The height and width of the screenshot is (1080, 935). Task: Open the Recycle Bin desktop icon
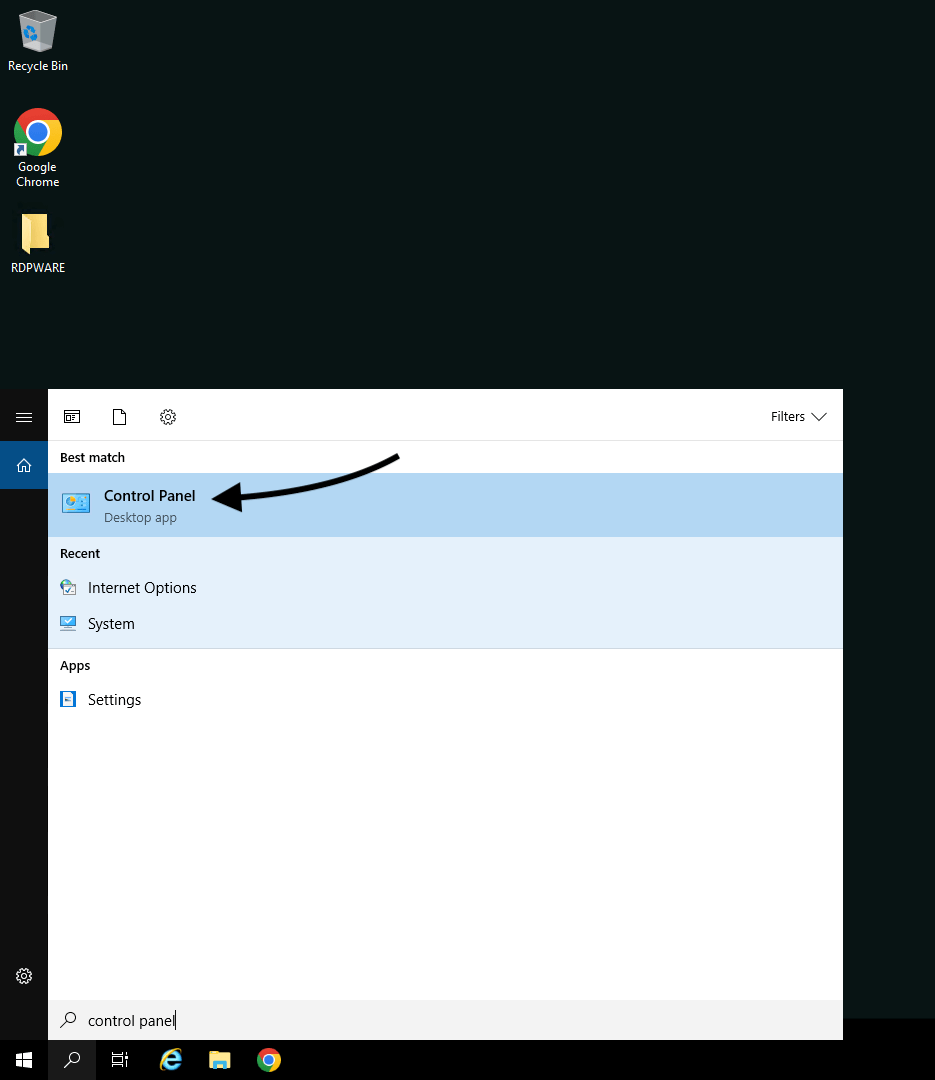point(37,41)
